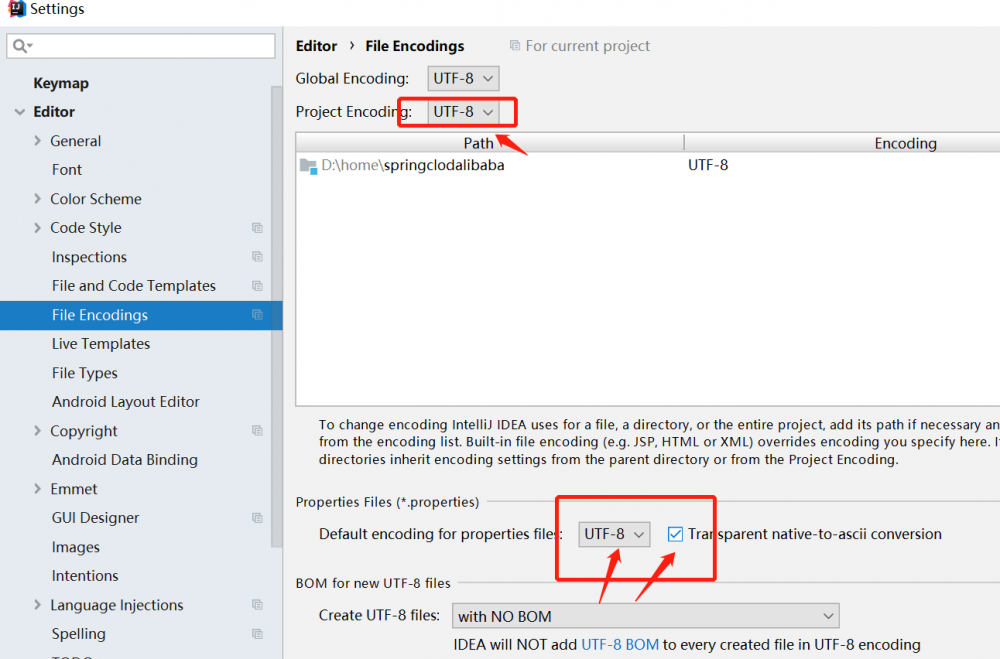Click the project-level icon beside Code Style
Image resolution: width=1000 pixels, height=659 pixels.
tap(257, 228)
